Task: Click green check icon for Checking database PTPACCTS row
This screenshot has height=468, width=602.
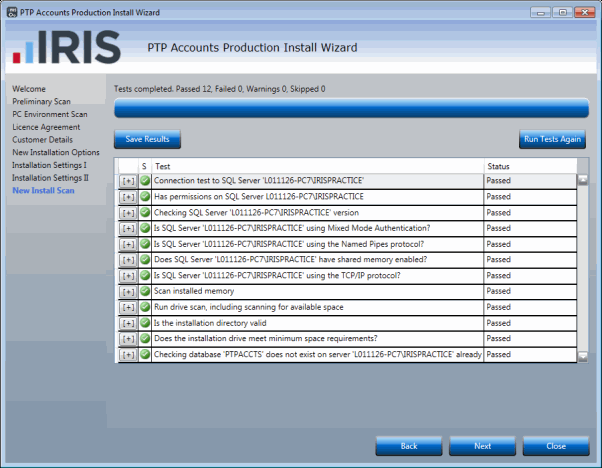Action: pyautogui.click(x=145, y=354)
